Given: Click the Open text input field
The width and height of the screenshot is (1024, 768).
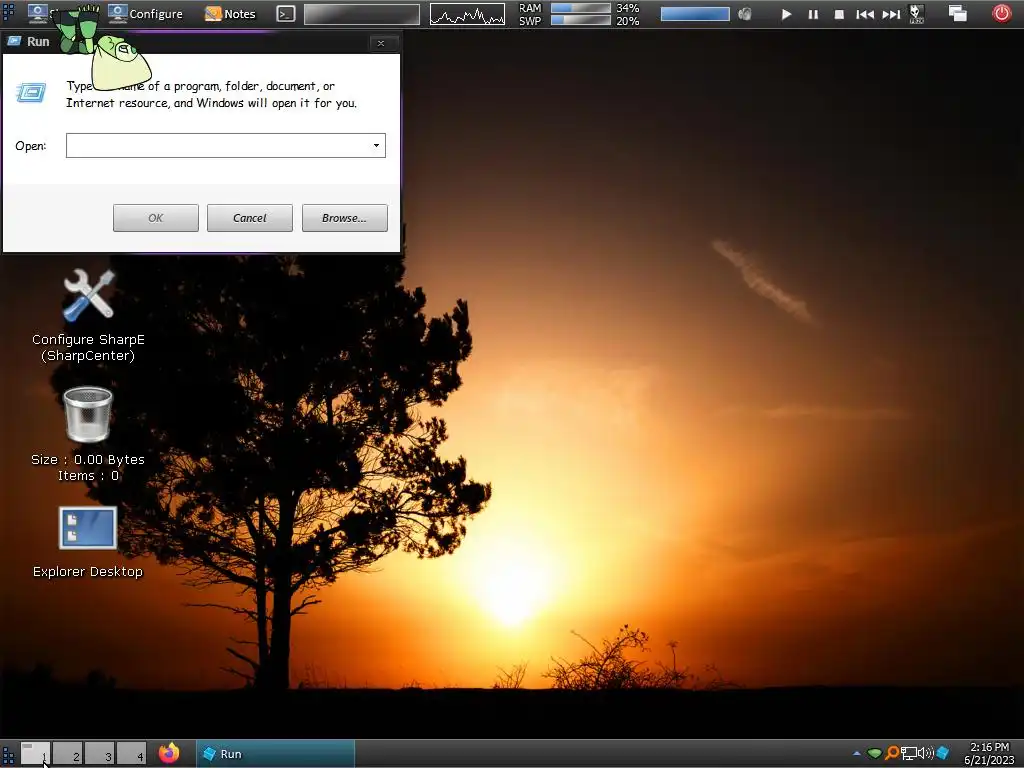Looking at the screenshot, I should pyautogui.click(x=217, y=146).
